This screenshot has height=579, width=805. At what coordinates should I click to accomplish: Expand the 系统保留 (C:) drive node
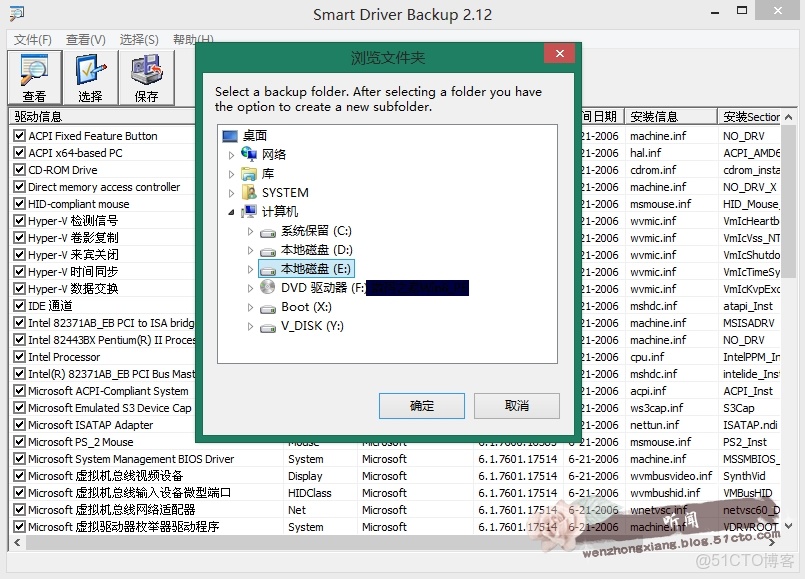coord(249,230)
